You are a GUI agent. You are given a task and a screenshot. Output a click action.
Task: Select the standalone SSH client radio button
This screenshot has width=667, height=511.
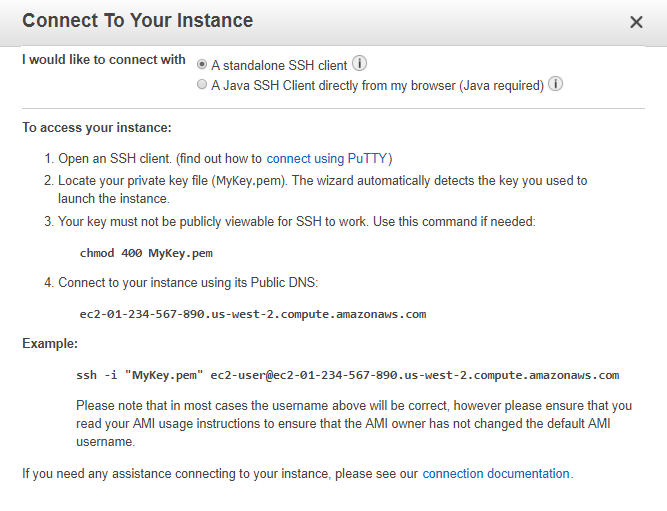[x=202, y=64]
